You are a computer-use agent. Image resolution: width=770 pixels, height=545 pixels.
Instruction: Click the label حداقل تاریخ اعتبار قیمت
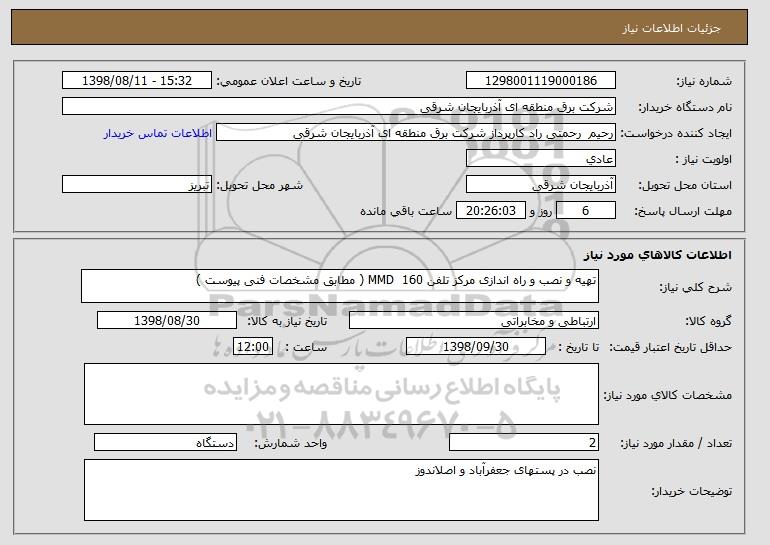671,348
